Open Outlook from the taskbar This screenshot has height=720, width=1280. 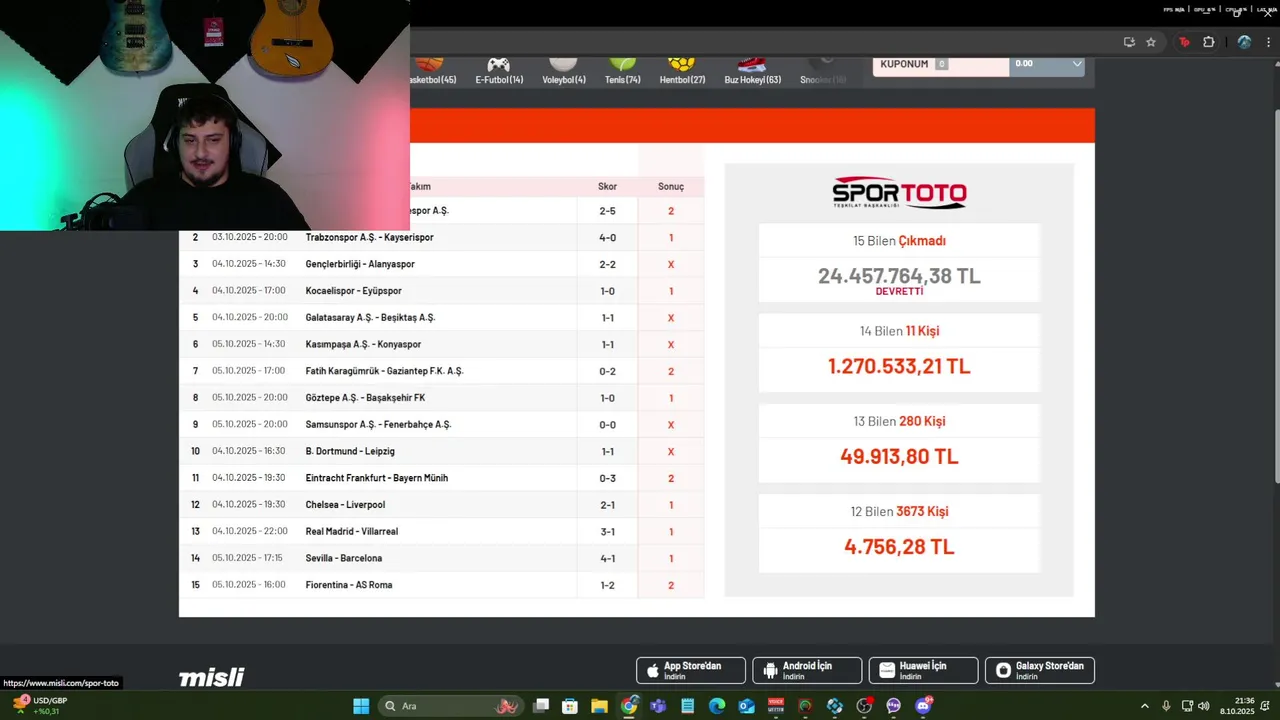coord(746,706)
